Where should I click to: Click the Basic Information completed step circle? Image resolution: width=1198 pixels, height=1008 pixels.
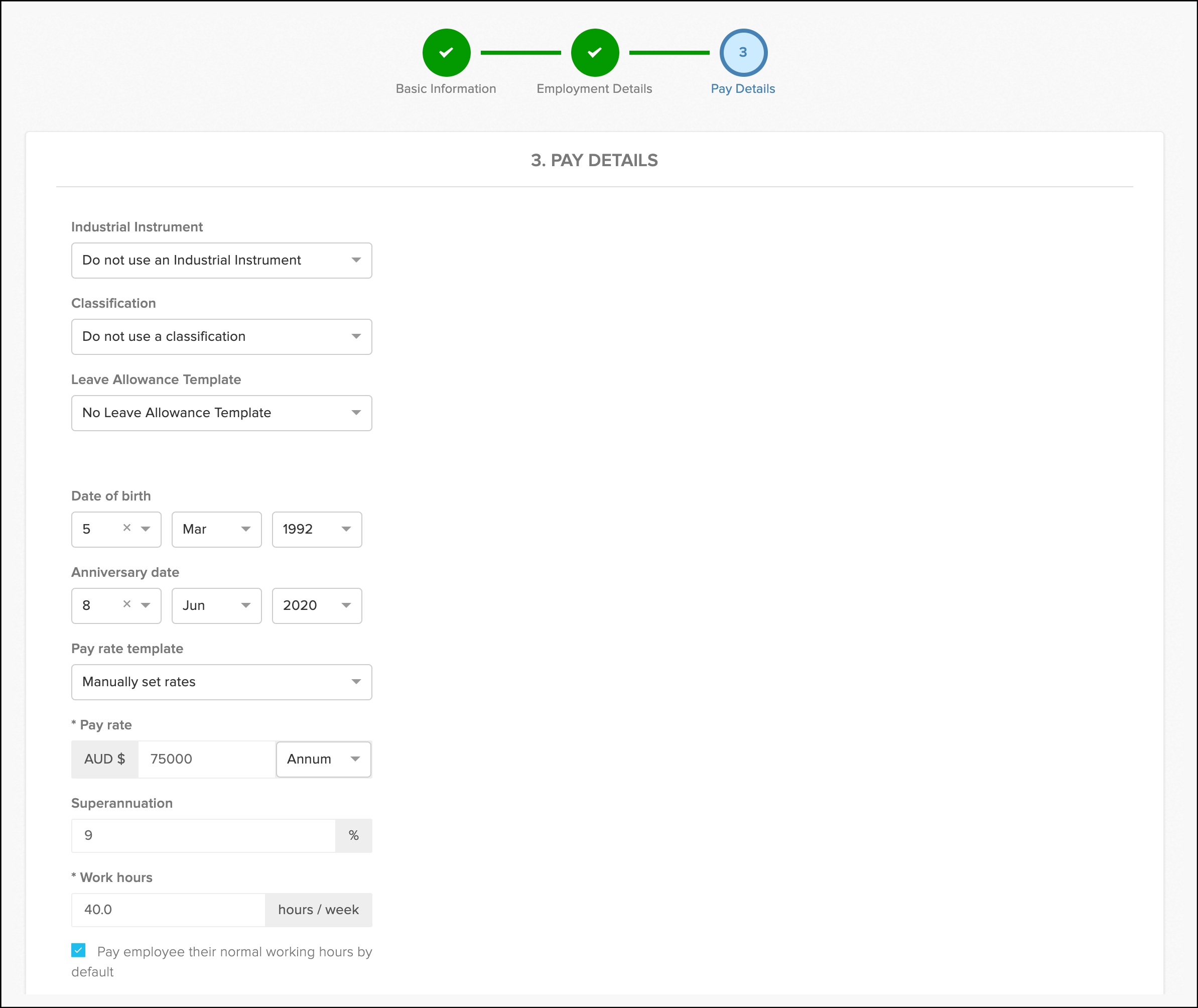[x=446, y=53]
